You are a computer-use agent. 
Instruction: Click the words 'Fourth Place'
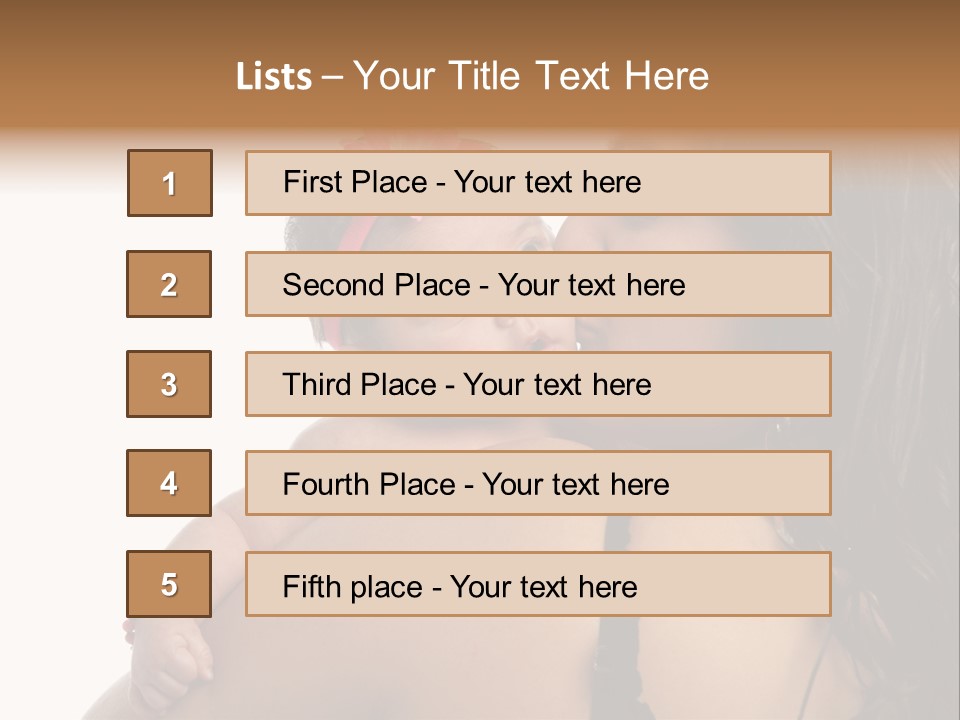[369, 484]
